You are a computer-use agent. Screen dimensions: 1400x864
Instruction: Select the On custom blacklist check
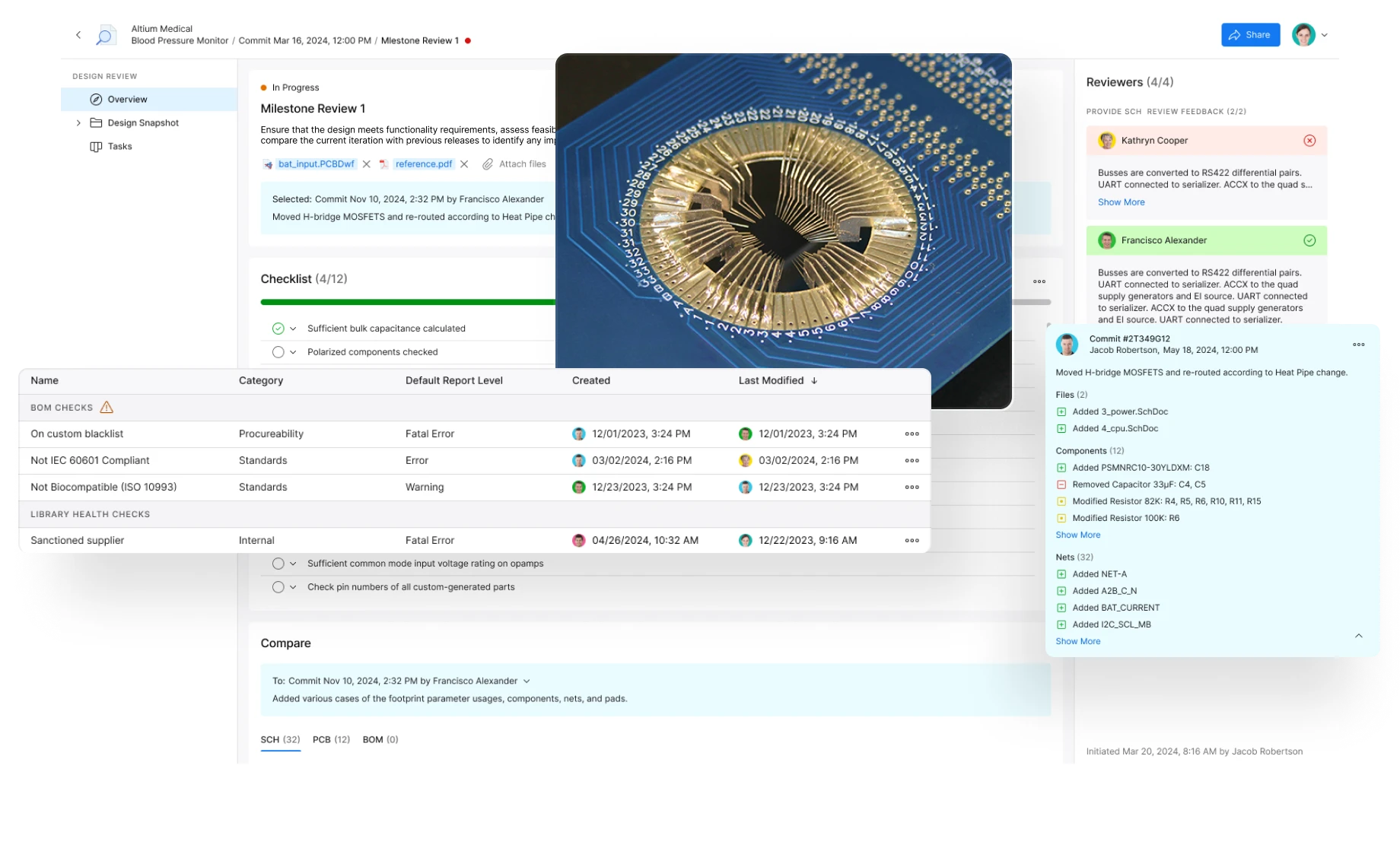[x=77, y=434]
